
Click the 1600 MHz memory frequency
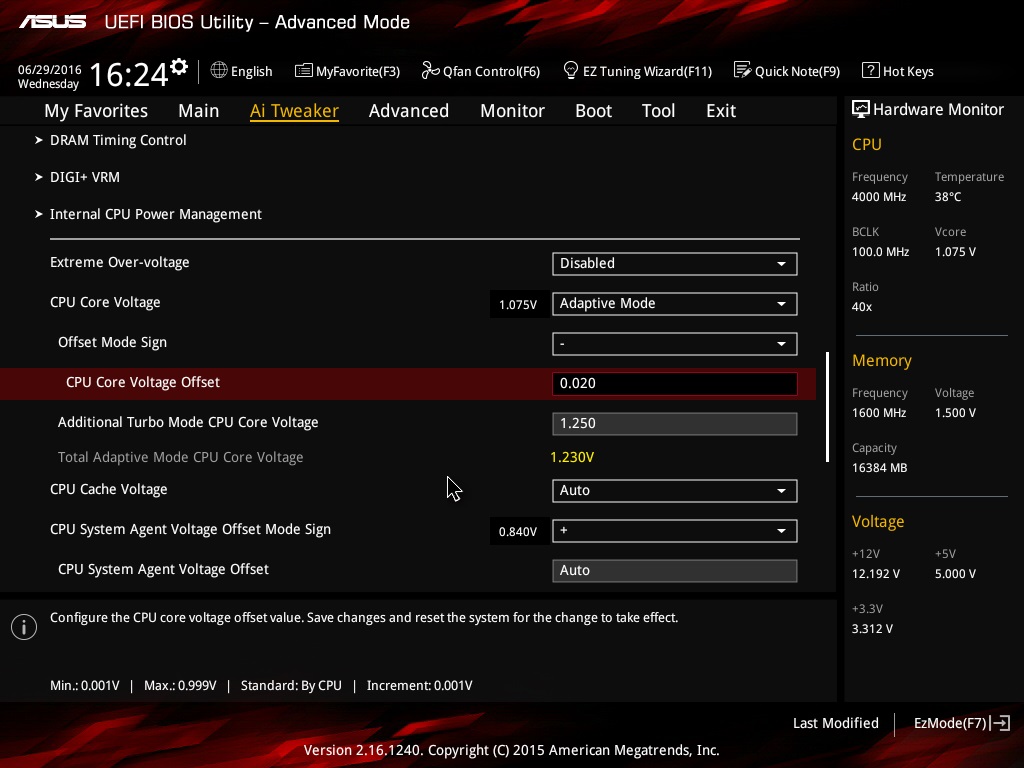click(878, 413)
